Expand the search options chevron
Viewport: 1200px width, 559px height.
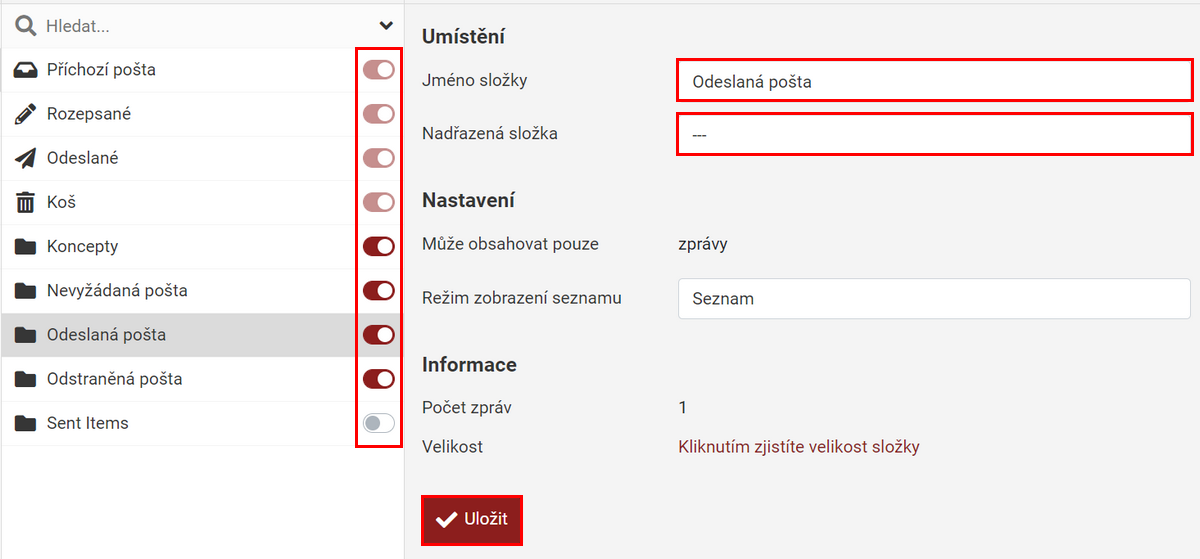tap(386, 26)
